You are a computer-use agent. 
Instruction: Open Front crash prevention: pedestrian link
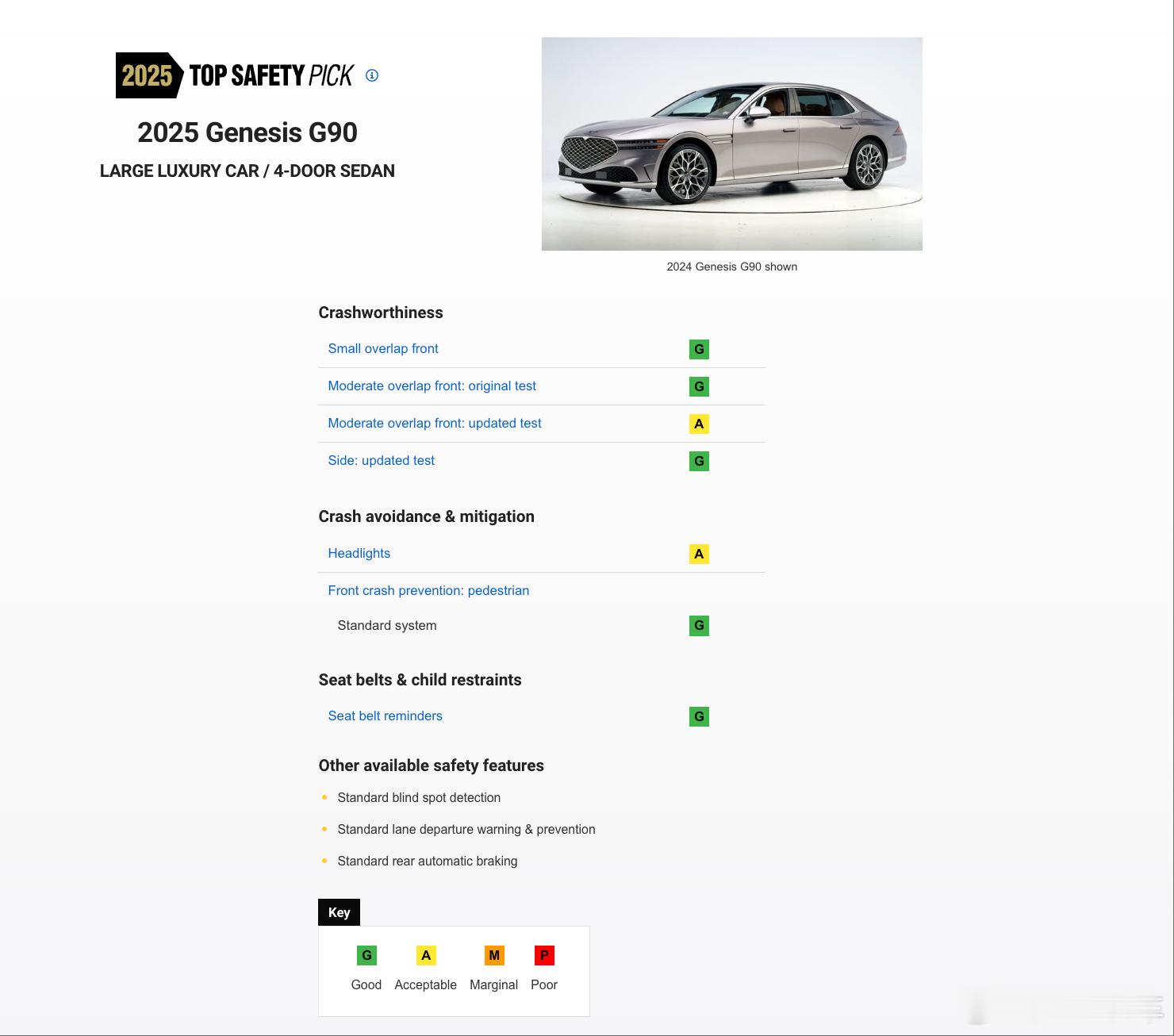(428, 590)
